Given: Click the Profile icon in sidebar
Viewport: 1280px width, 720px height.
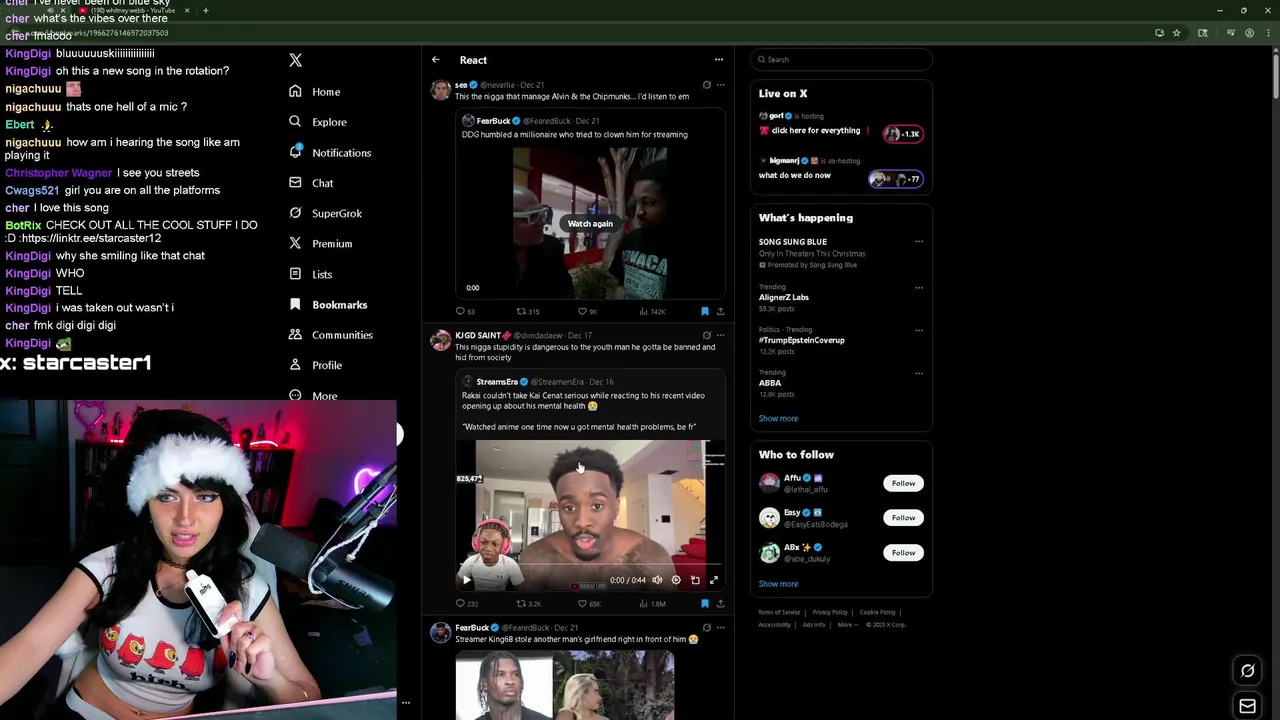Looking at the screenshot, I should click(295, 365).
